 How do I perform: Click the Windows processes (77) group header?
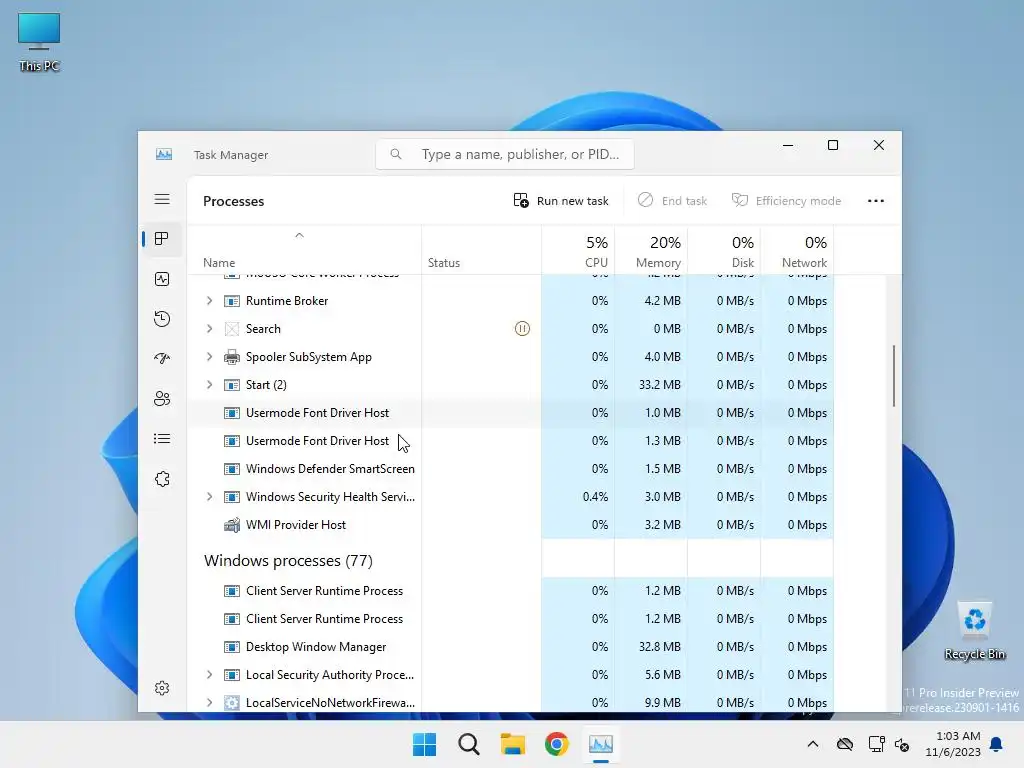tap(288, 560)
